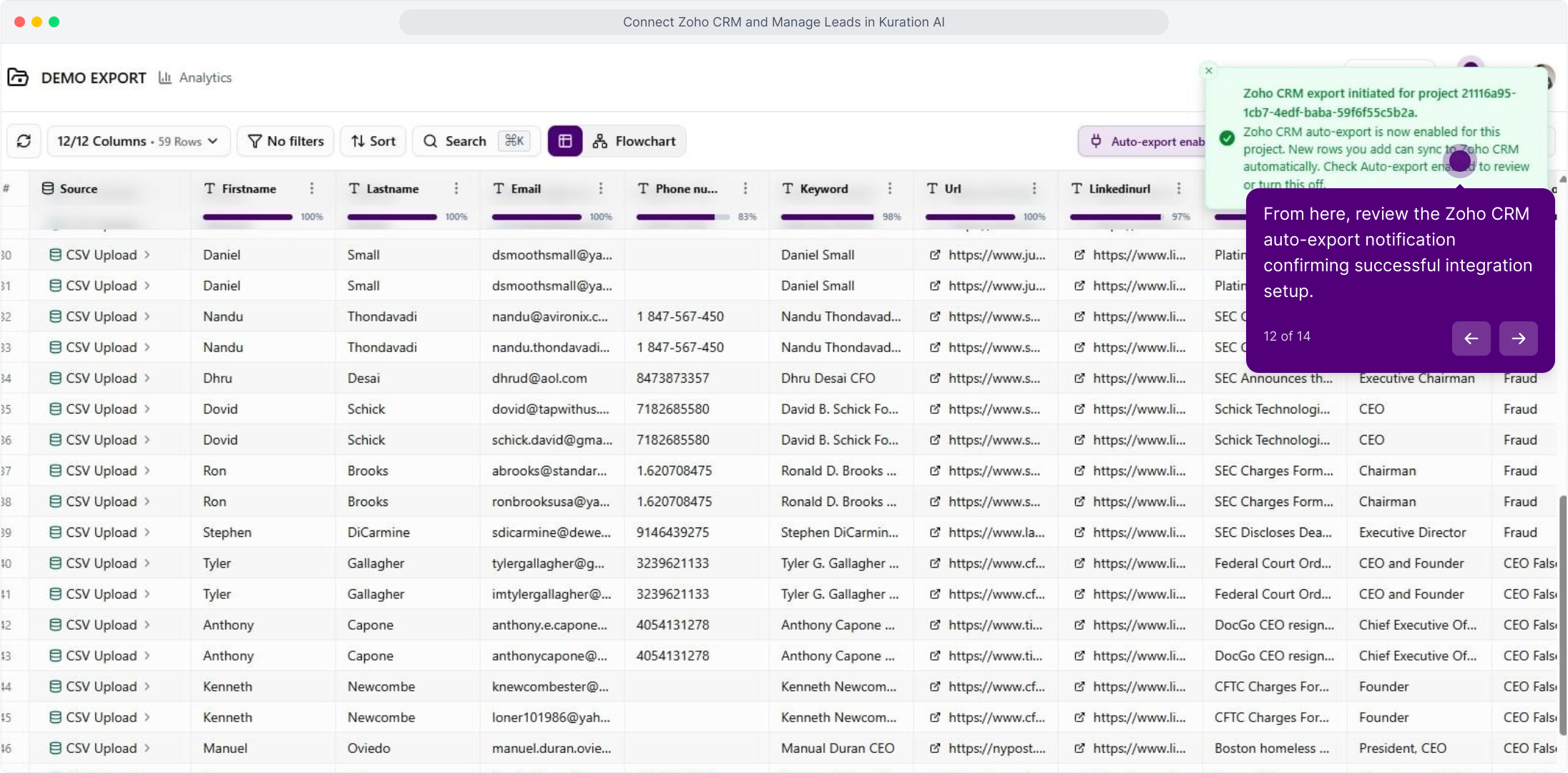The image size is (1568, 773).
Task: Select Lastname cell DiCarmine
Action: tap(408, 533)
